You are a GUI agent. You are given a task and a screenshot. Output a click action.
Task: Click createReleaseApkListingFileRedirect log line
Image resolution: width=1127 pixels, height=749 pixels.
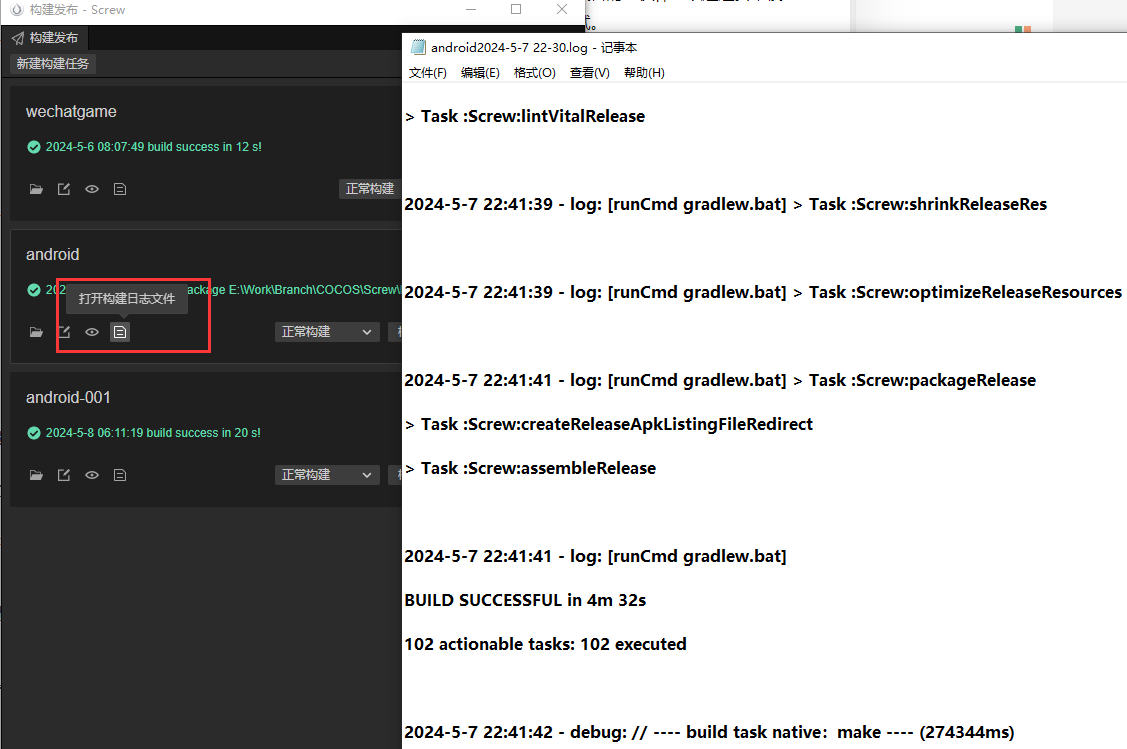tap(609, 424)
